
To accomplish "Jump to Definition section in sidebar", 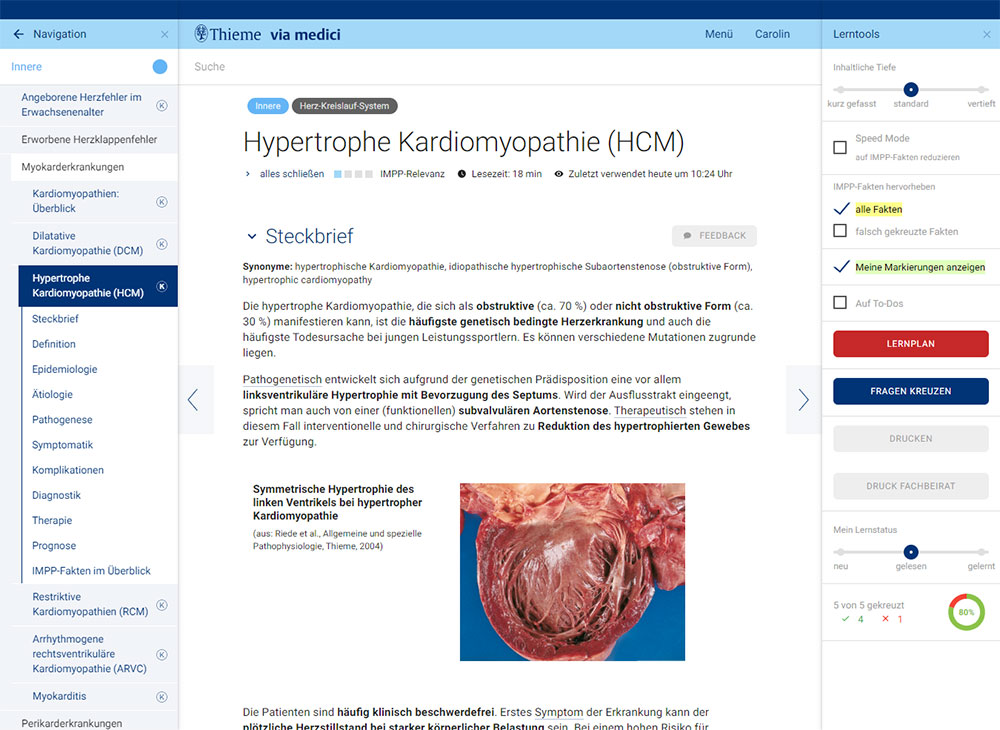I will pyautogui.click(x=54, y=344).
